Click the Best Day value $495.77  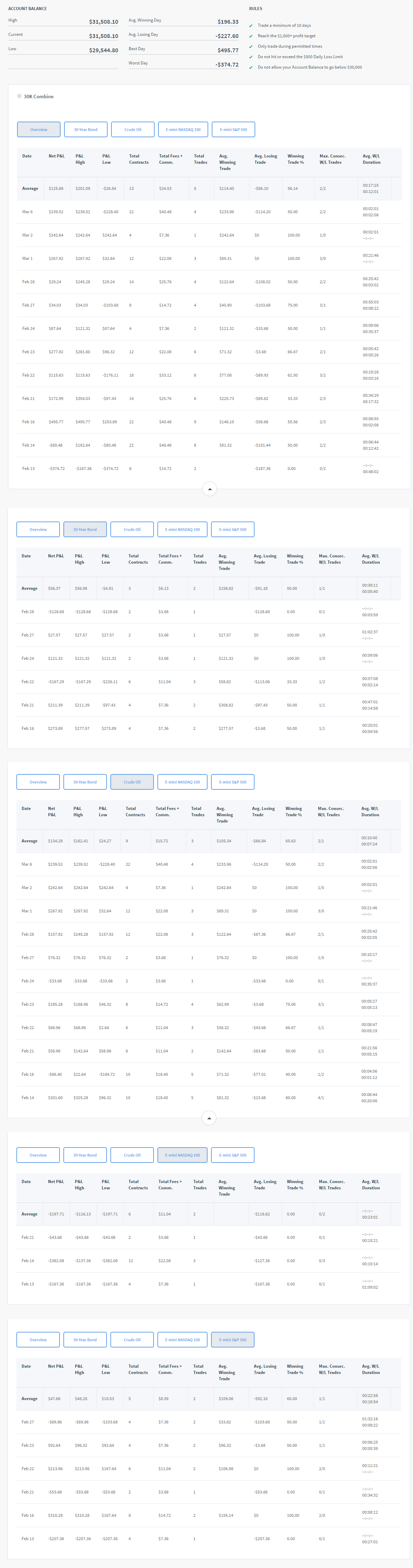point(227,51)
